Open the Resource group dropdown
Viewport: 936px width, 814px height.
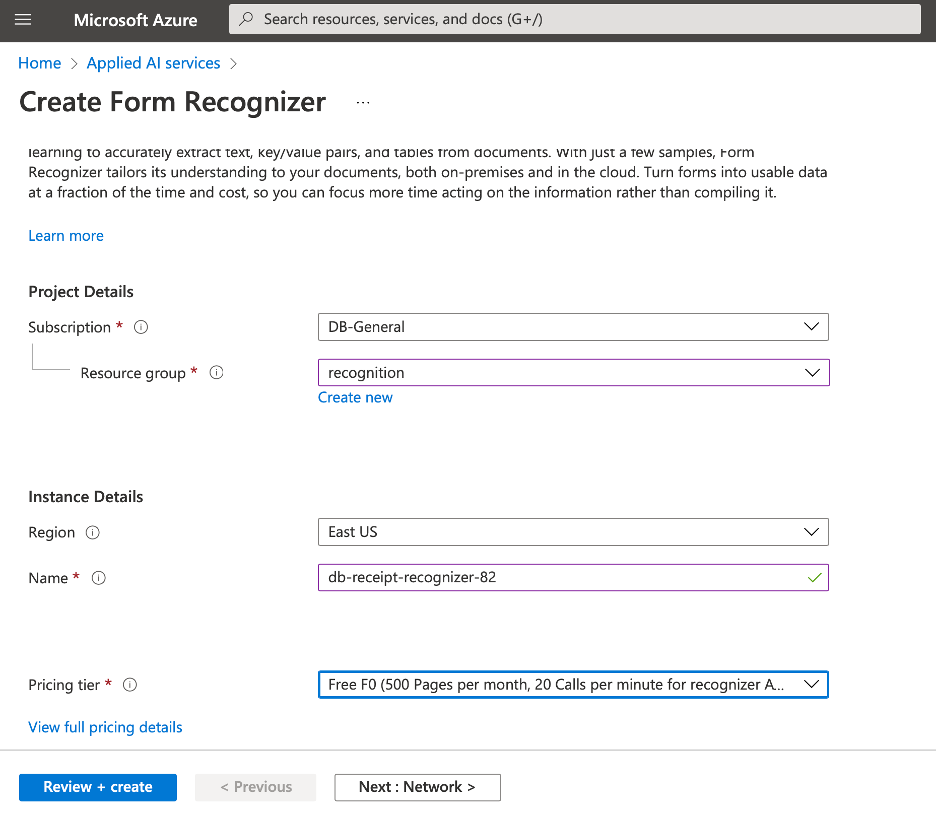click(x=573, y=372)
